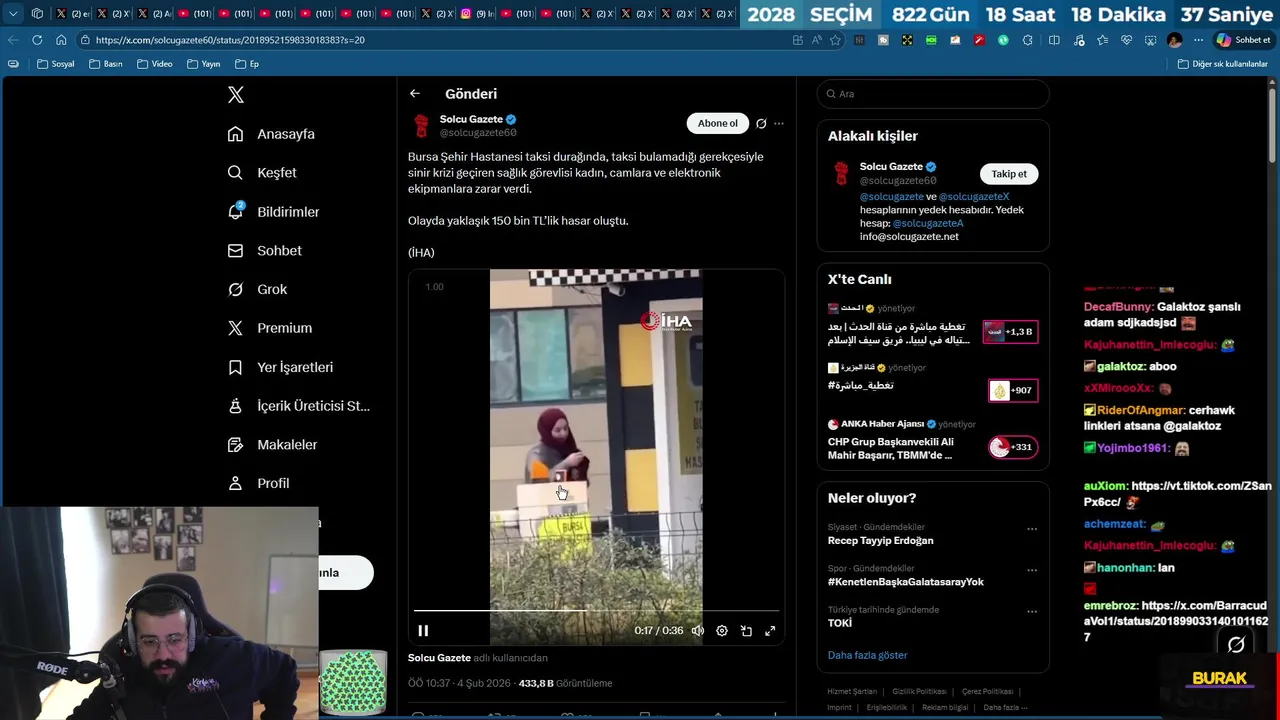Screen dimensions: 1280x720
Task: Open Yer İşaretleri bookmarks
Action: click(x=280, y=367)
